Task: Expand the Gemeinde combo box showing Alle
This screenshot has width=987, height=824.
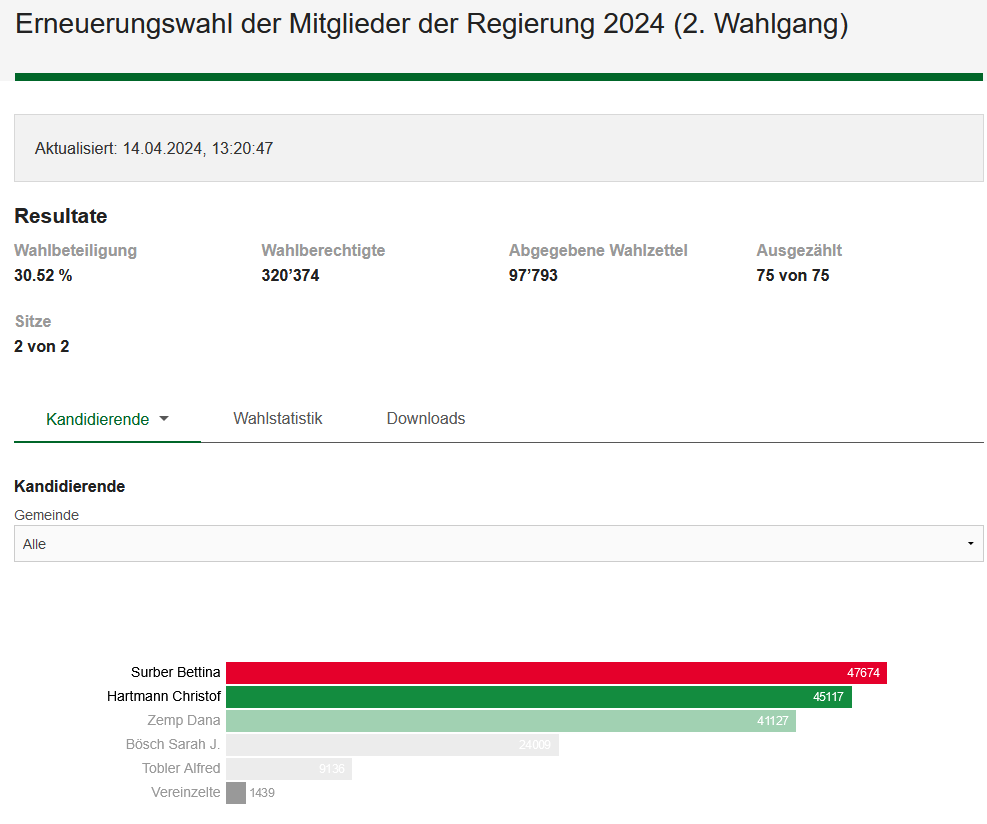Action: click(x=498, y=543)
